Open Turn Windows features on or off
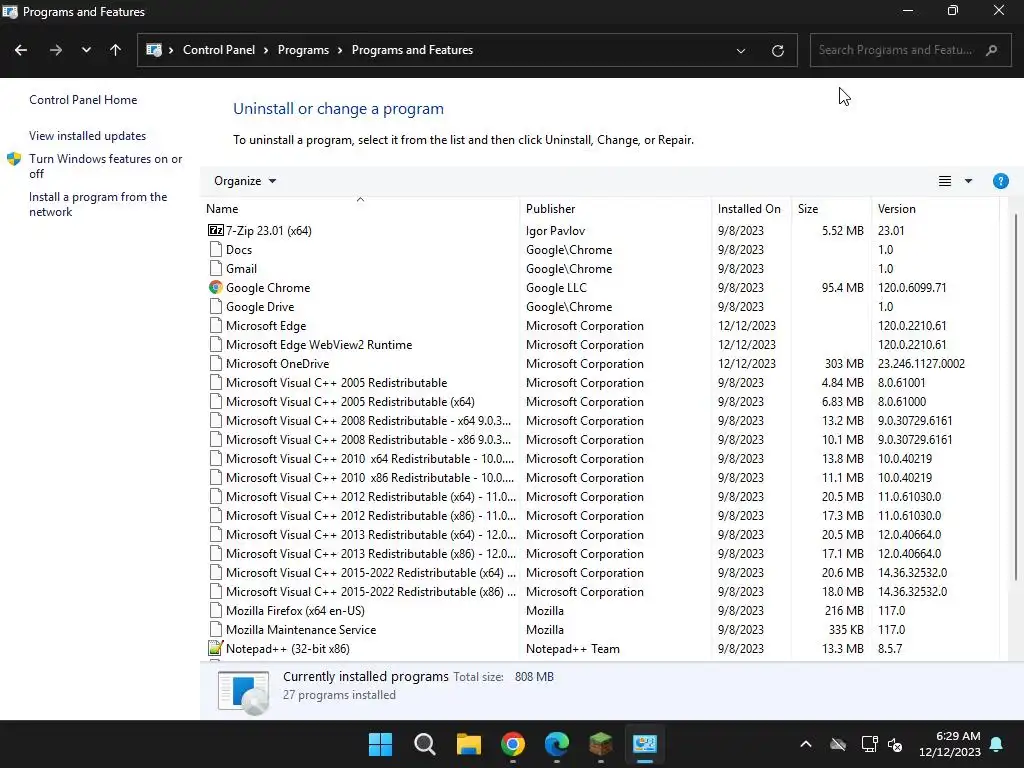1024x768 pixels. 106,166
